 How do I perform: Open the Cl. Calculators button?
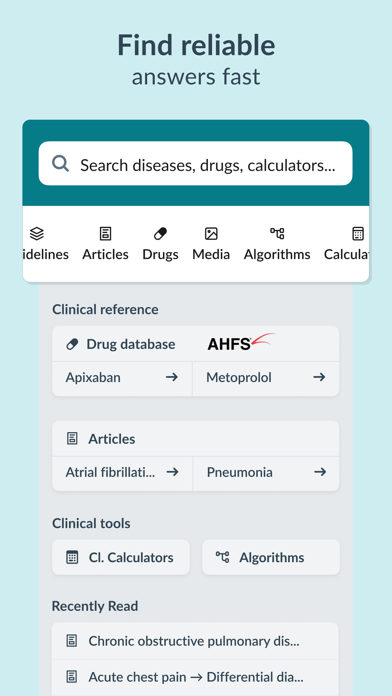coord(121,557)
